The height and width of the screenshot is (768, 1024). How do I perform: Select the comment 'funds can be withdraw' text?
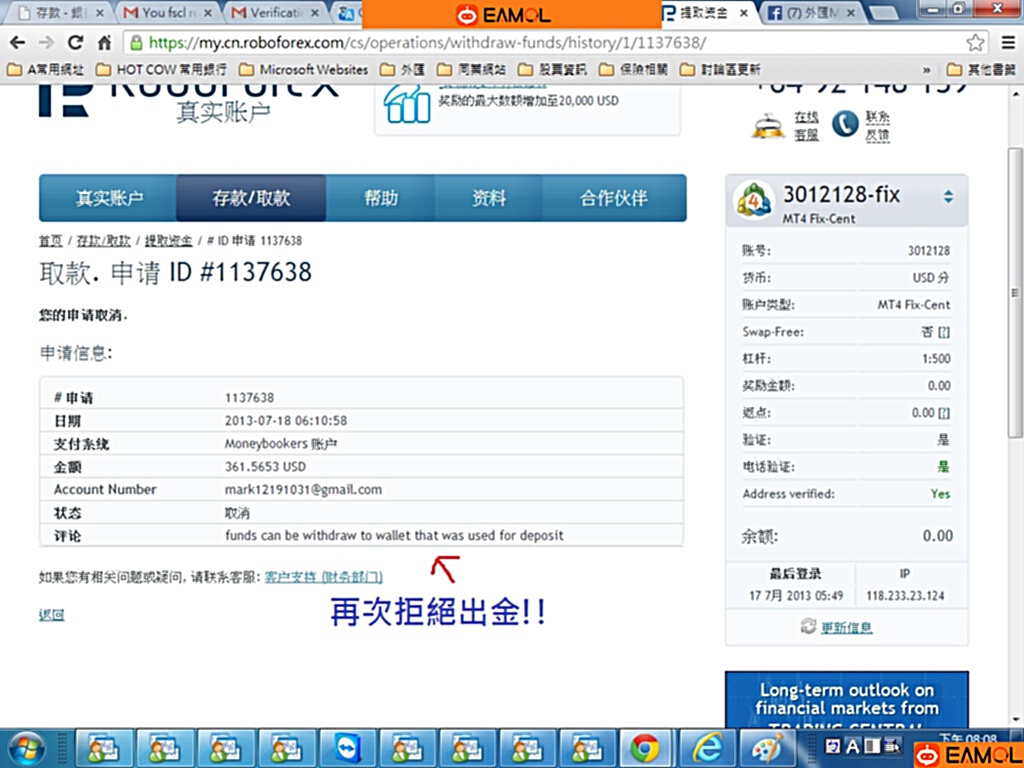pos(394,536)
